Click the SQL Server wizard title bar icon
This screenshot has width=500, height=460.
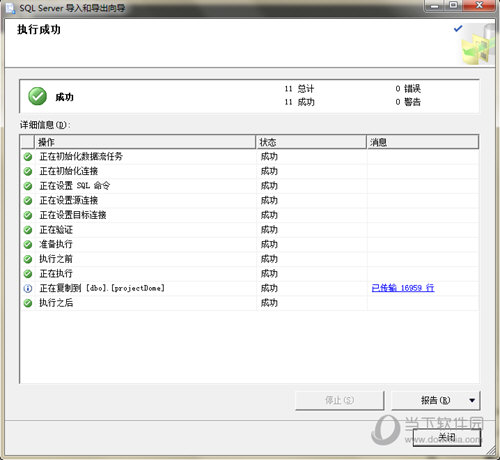[10, 8]
